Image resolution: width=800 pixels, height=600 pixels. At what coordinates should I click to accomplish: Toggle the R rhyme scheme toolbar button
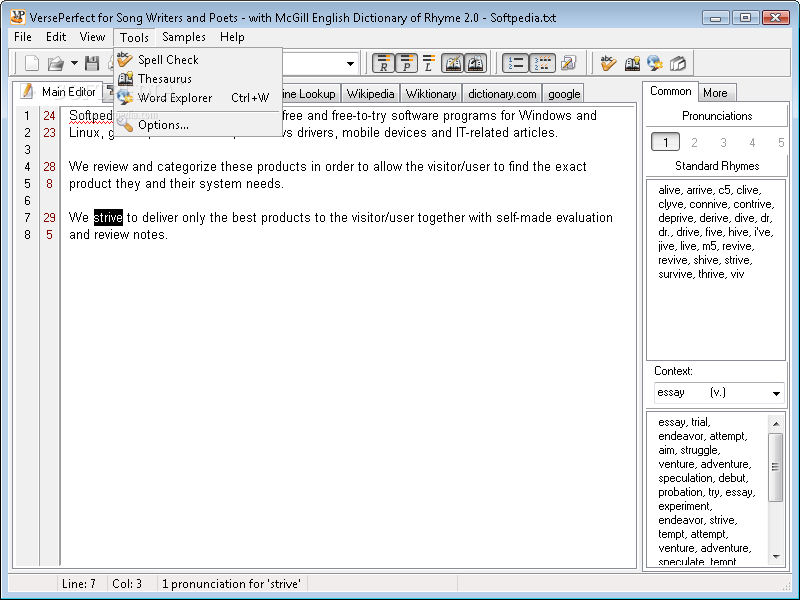coord(383,63)
